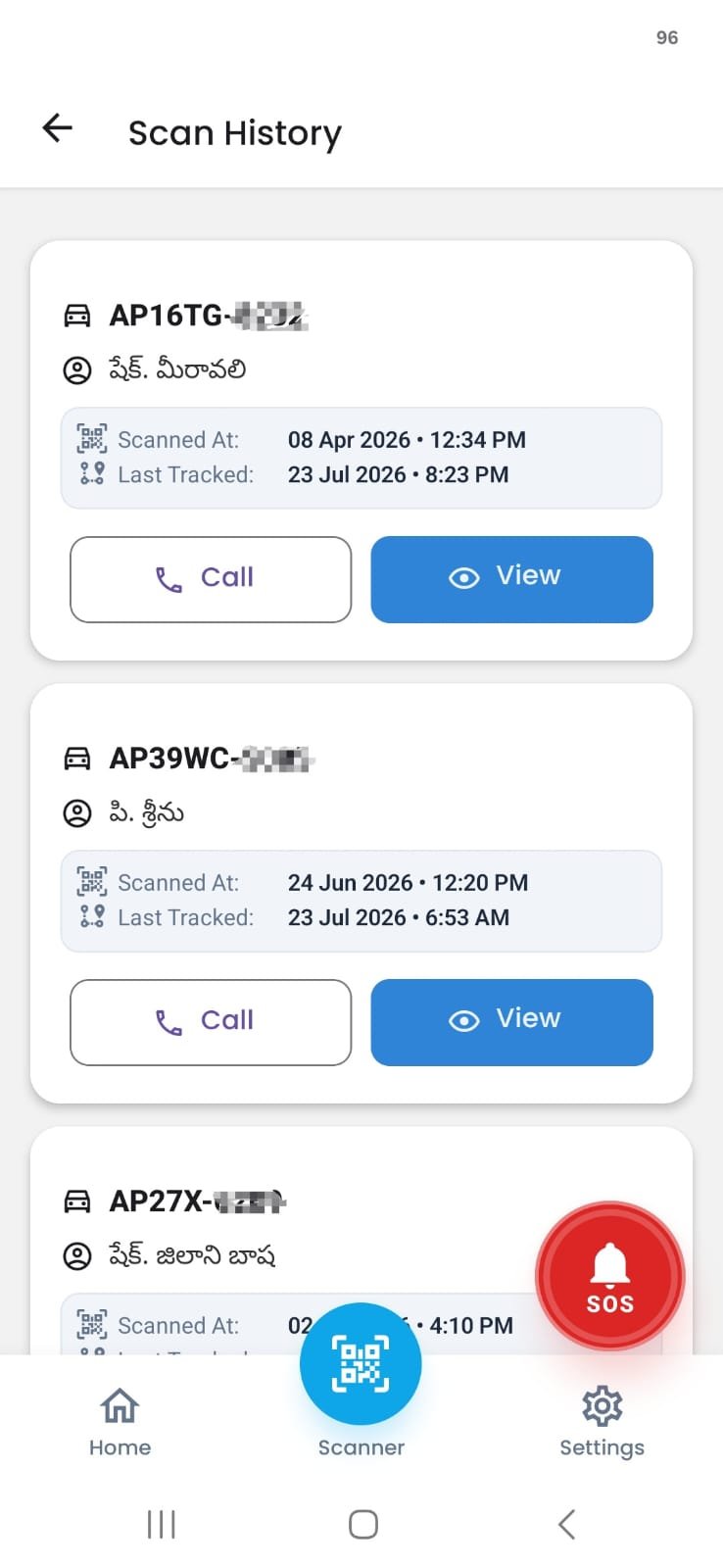
Task: Select the profile icon in AP16TG card
Action: tap(77, 370)
